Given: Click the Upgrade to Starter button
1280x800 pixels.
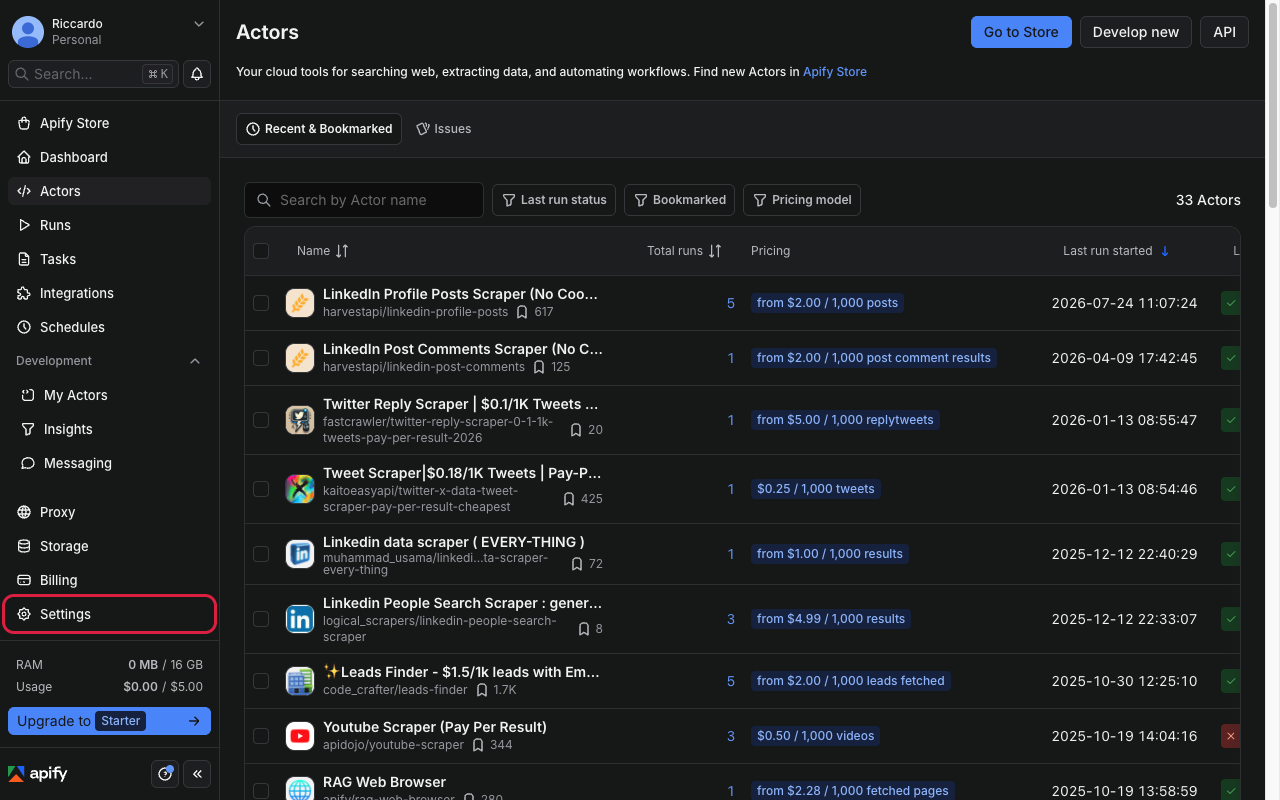Looking at the screenshot, I should tap(109, 721).
